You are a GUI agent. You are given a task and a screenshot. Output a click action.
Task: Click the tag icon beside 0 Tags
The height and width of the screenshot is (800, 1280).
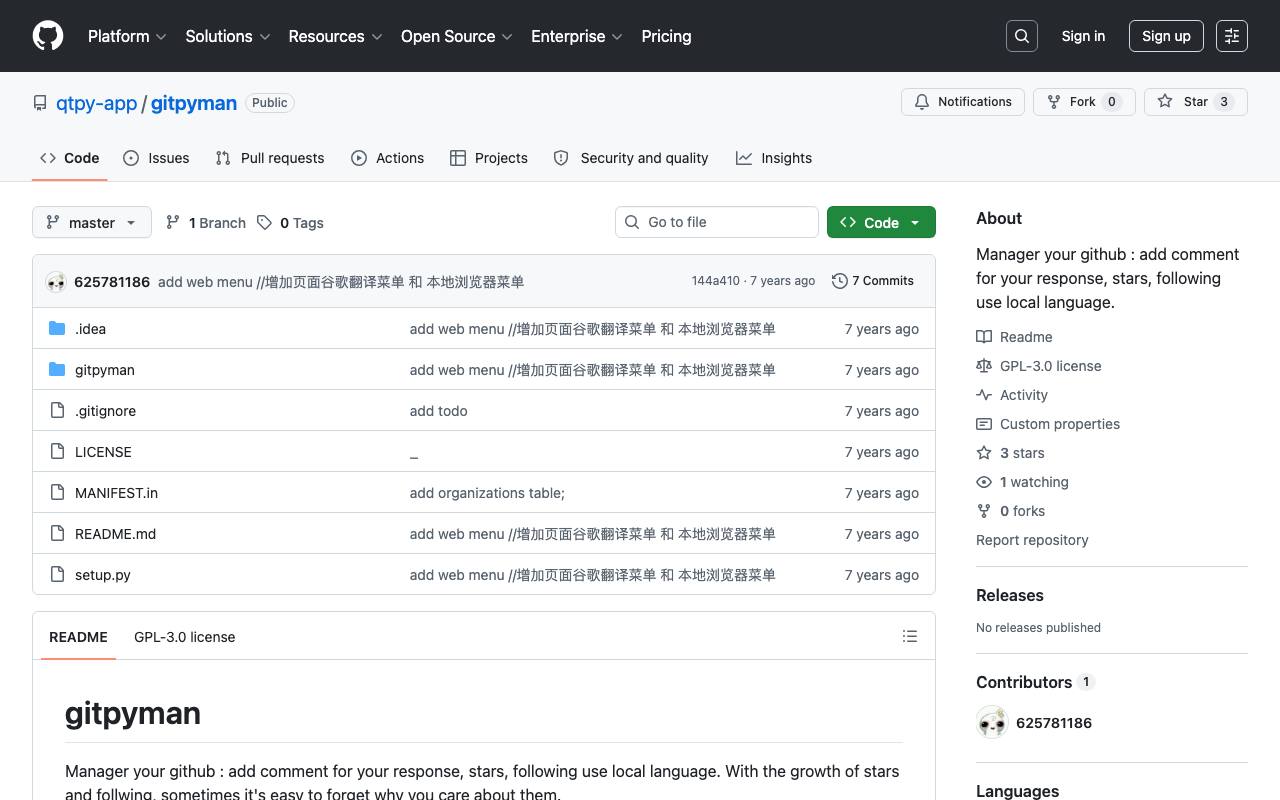click(264, 222)
